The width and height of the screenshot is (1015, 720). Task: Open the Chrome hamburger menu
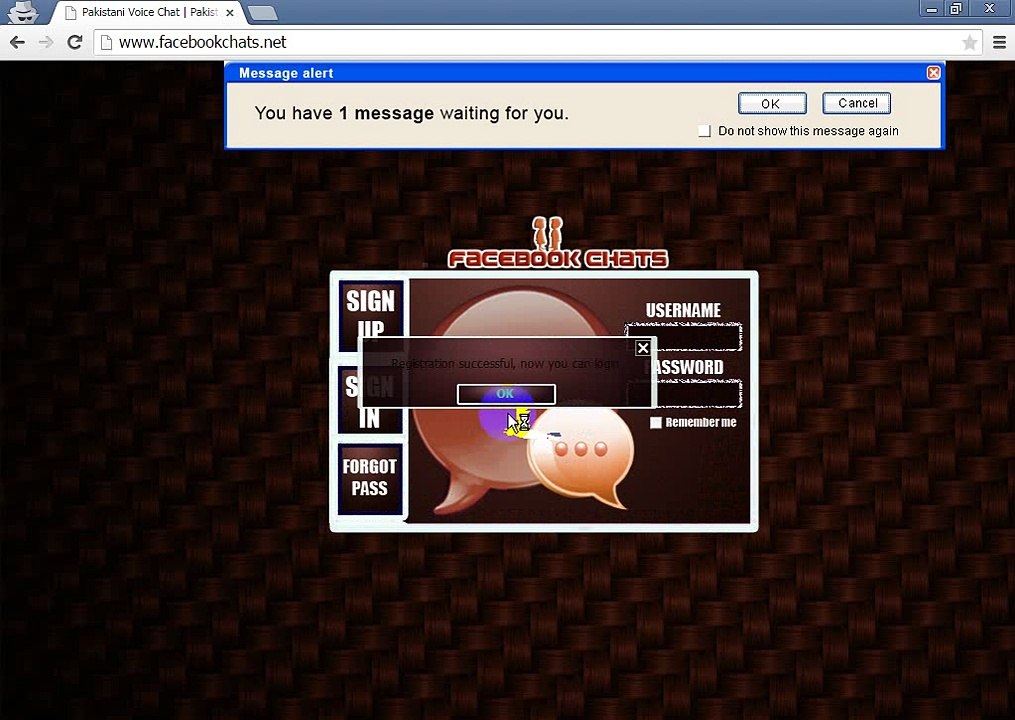[x=999, y=43]
